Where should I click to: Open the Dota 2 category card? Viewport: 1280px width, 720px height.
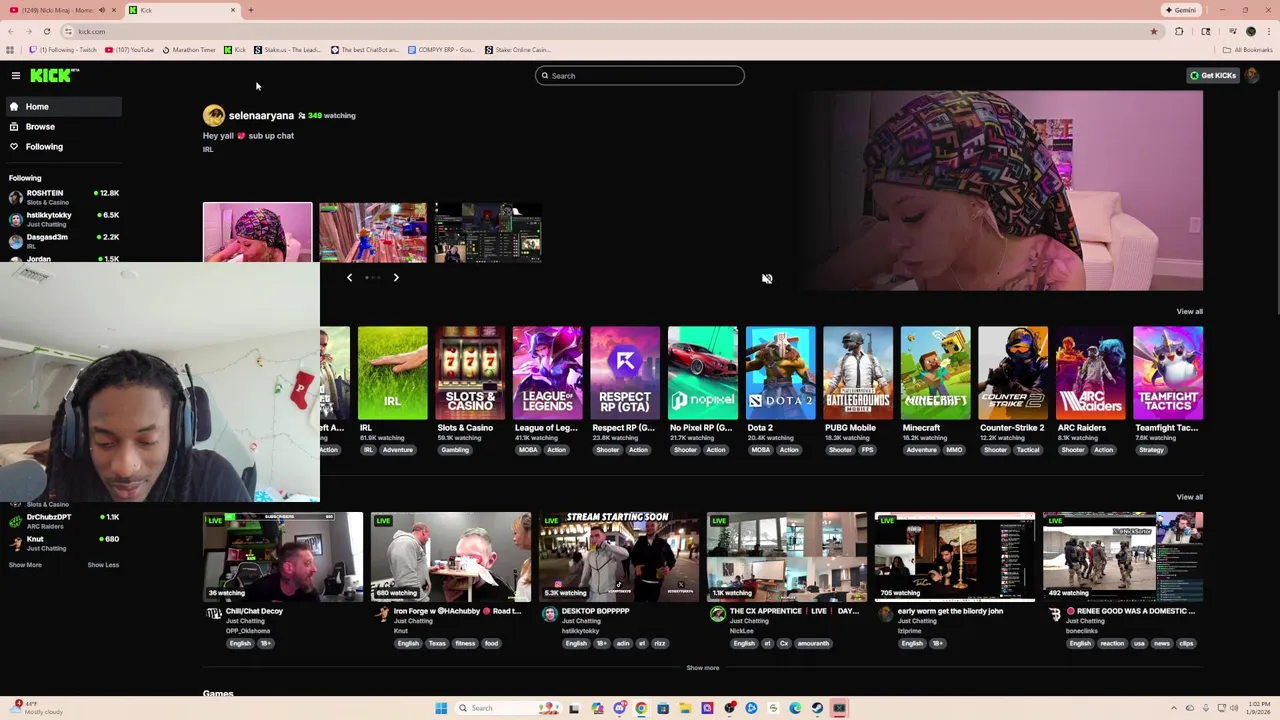tap(780, 373)
